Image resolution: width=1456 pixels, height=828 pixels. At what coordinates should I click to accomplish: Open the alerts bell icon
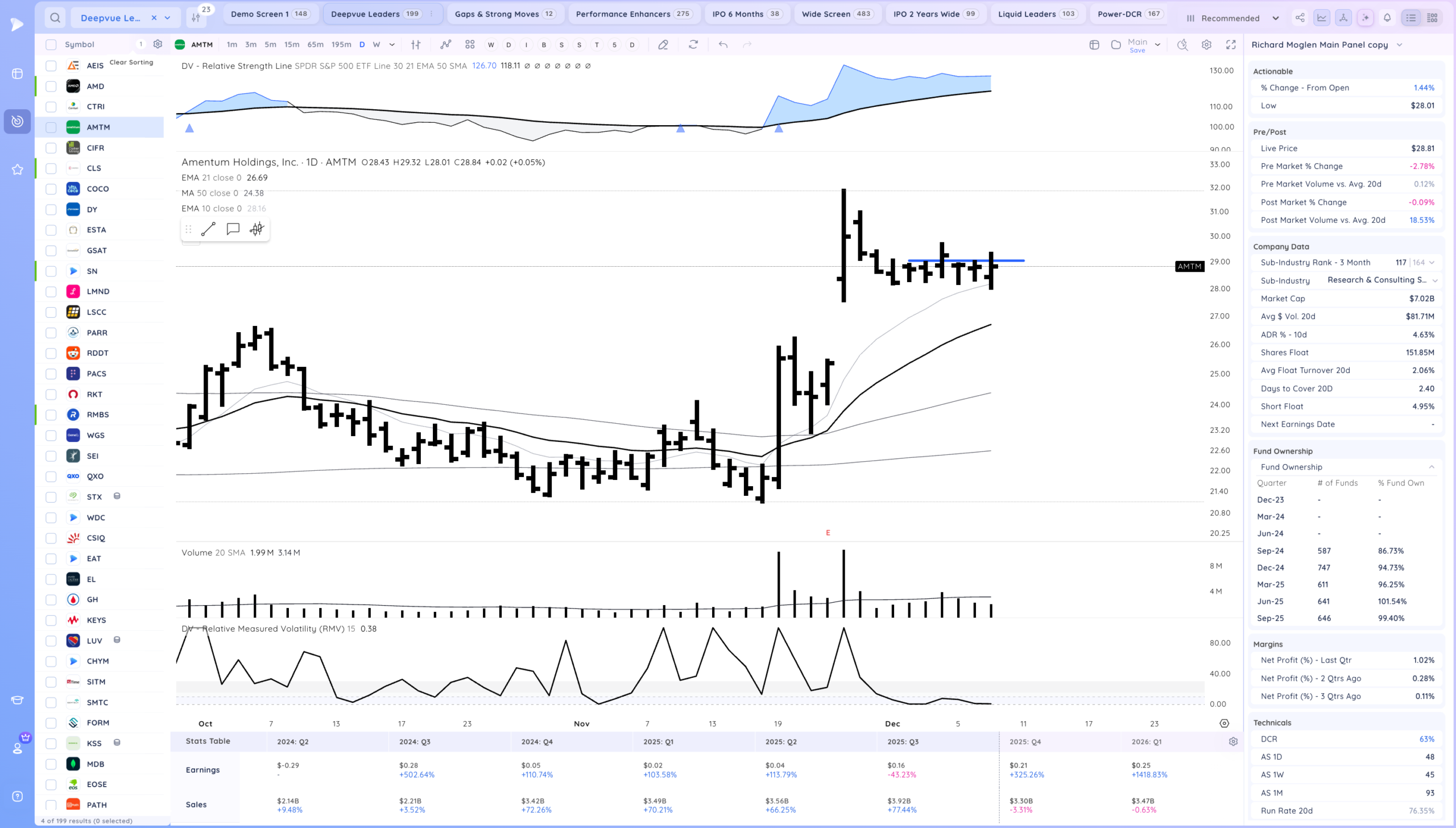tap(1387, 18)
